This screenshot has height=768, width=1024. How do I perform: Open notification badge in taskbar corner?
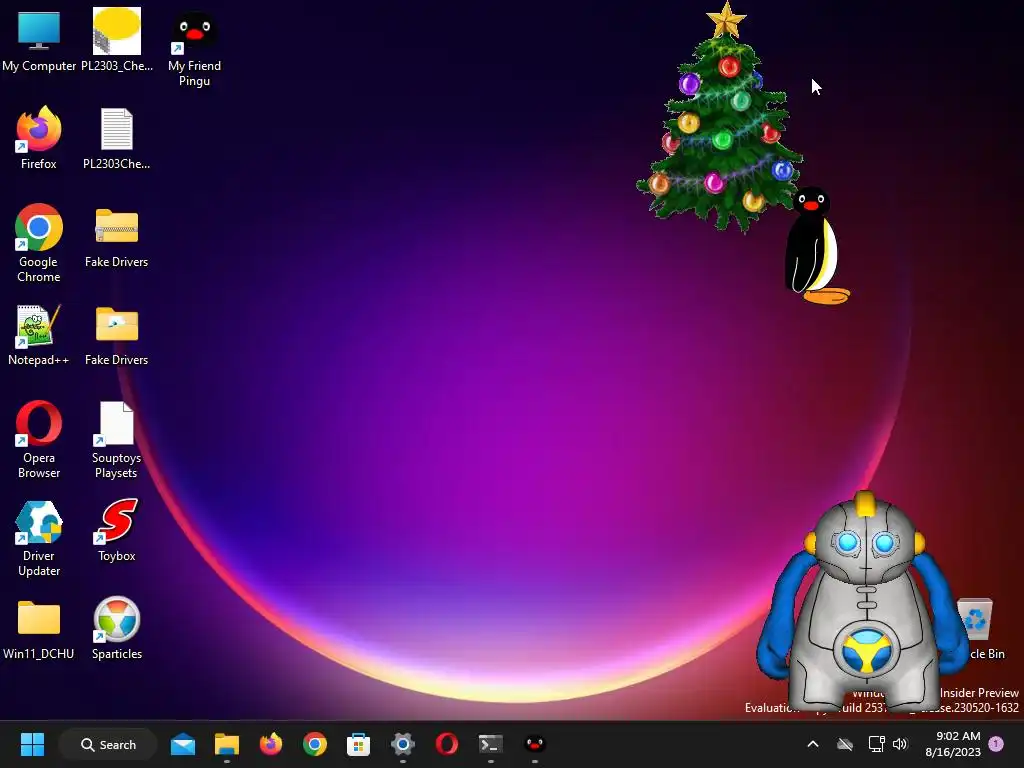pyautogui.click(x=996, y=744)
